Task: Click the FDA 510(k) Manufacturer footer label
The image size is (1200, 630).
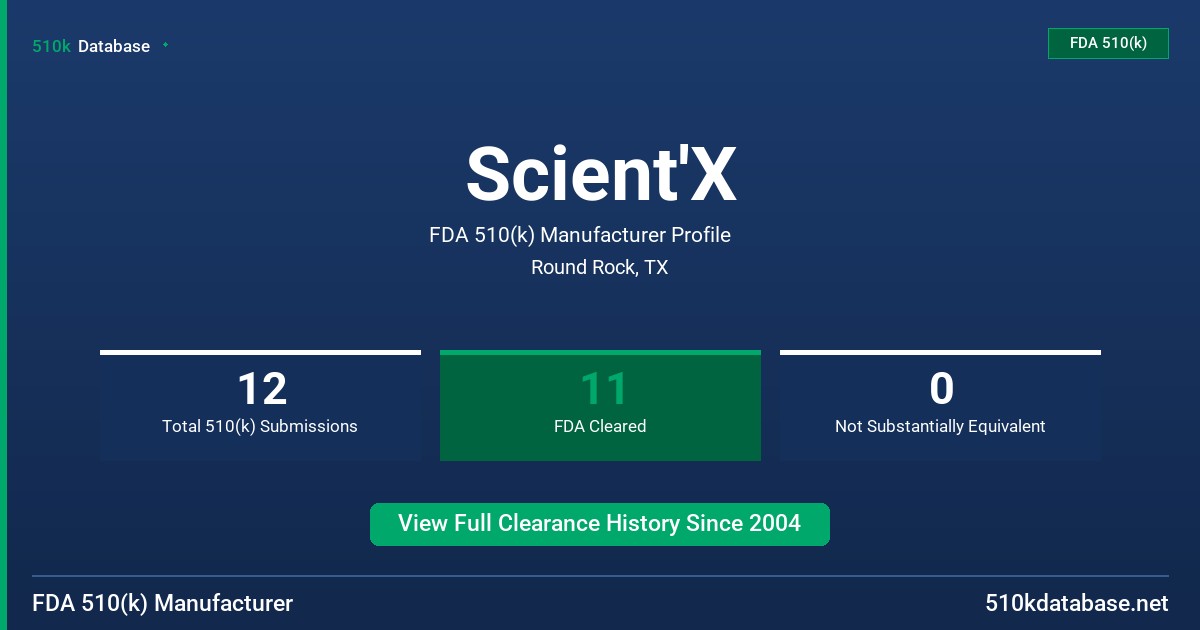Action: coord(163,603)
